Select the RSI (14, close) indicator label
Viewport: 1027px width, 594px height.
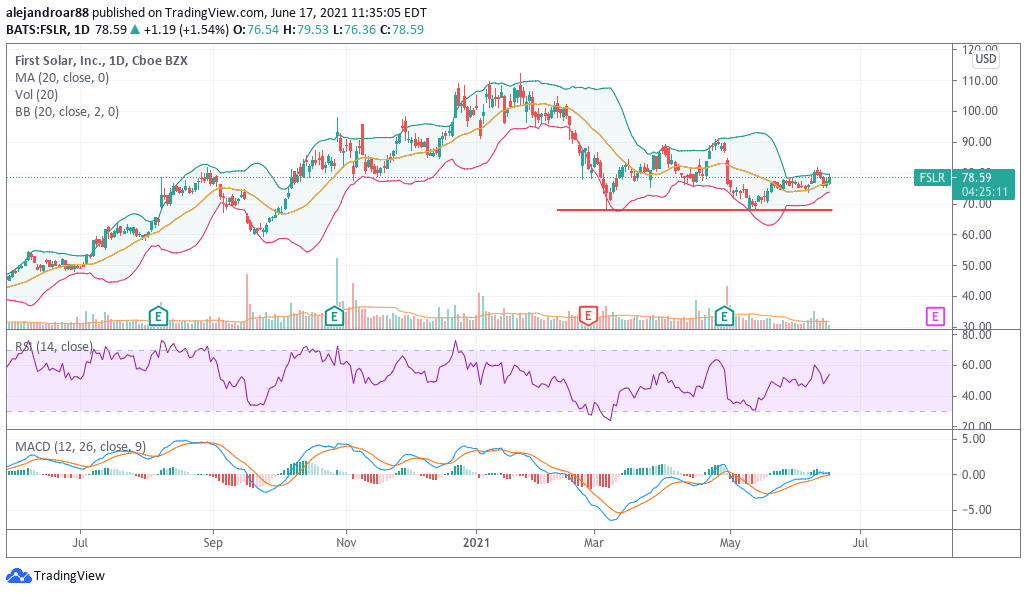(54, 346)
